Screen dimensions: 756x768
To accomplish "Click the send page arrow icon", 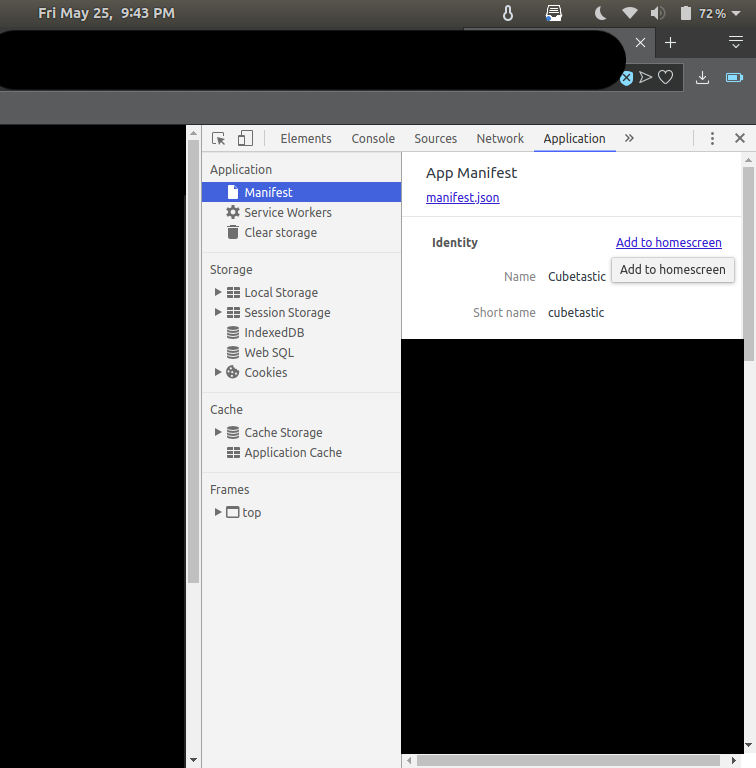I will [645, 77].
